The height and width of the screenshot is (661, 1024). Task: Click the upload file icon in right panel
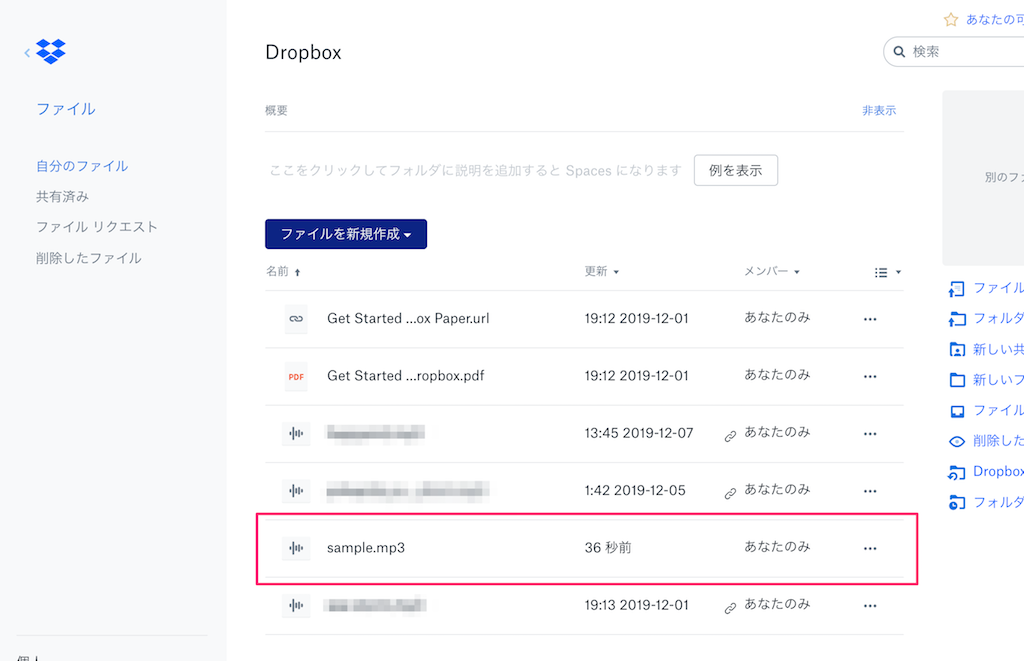(957, 289)
